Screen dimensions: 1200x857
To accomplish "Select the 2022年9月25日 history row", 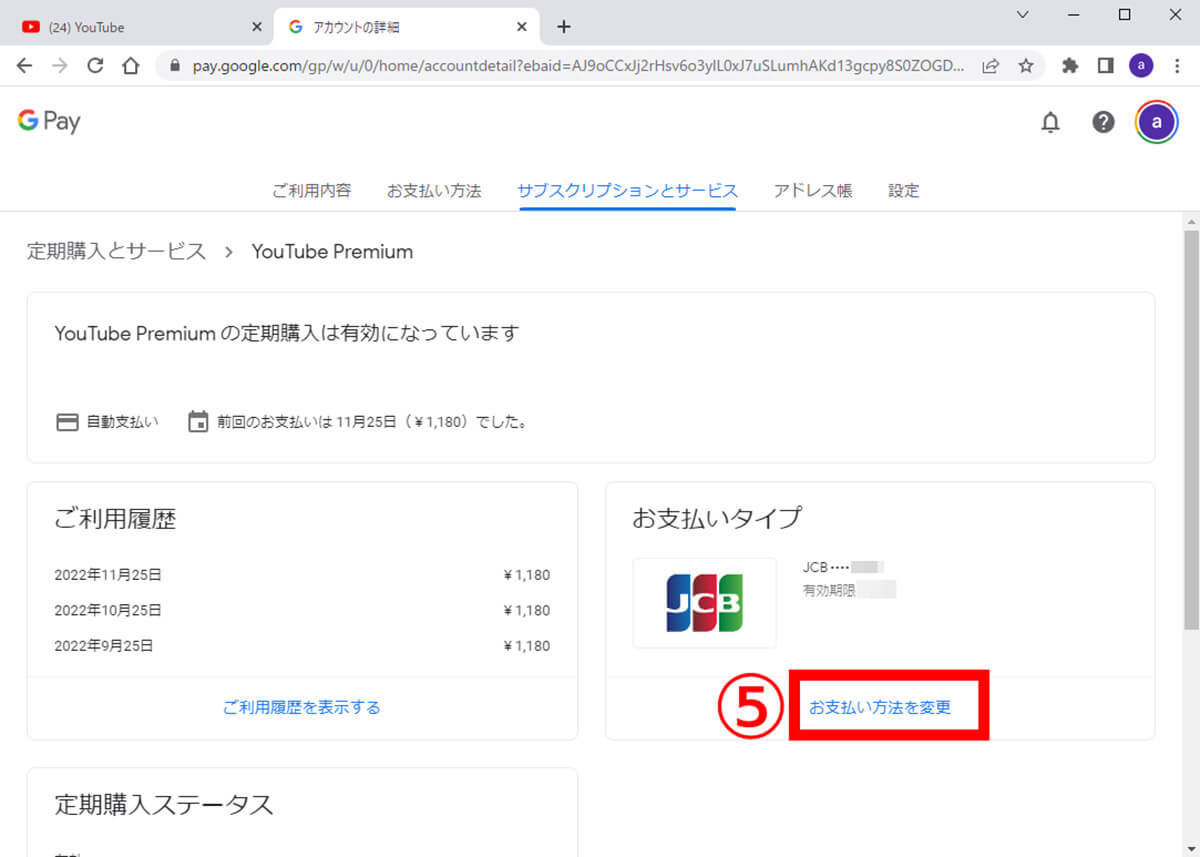I will click(x=302, y=646).
